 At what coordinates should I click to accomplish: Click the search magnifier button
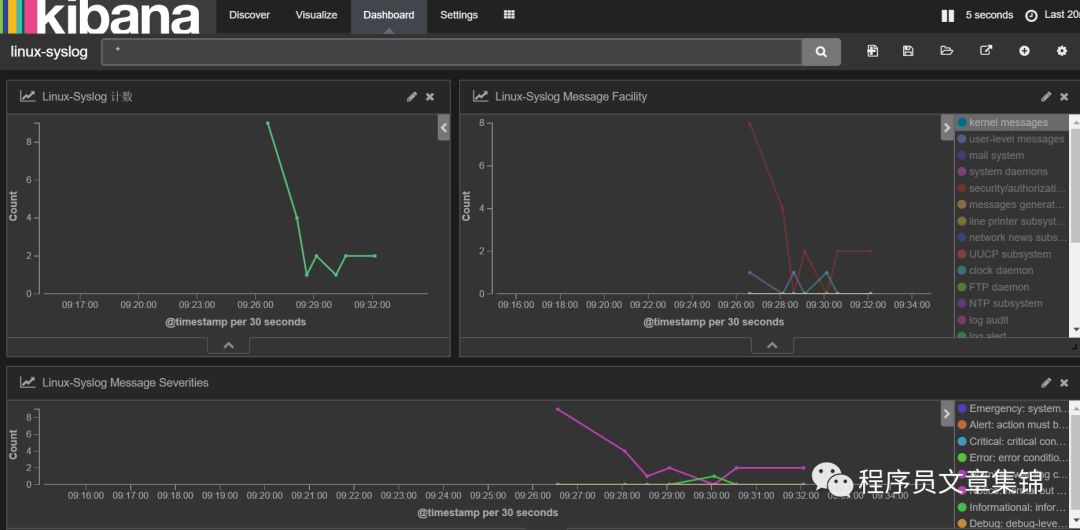click(x=821, y=52)
